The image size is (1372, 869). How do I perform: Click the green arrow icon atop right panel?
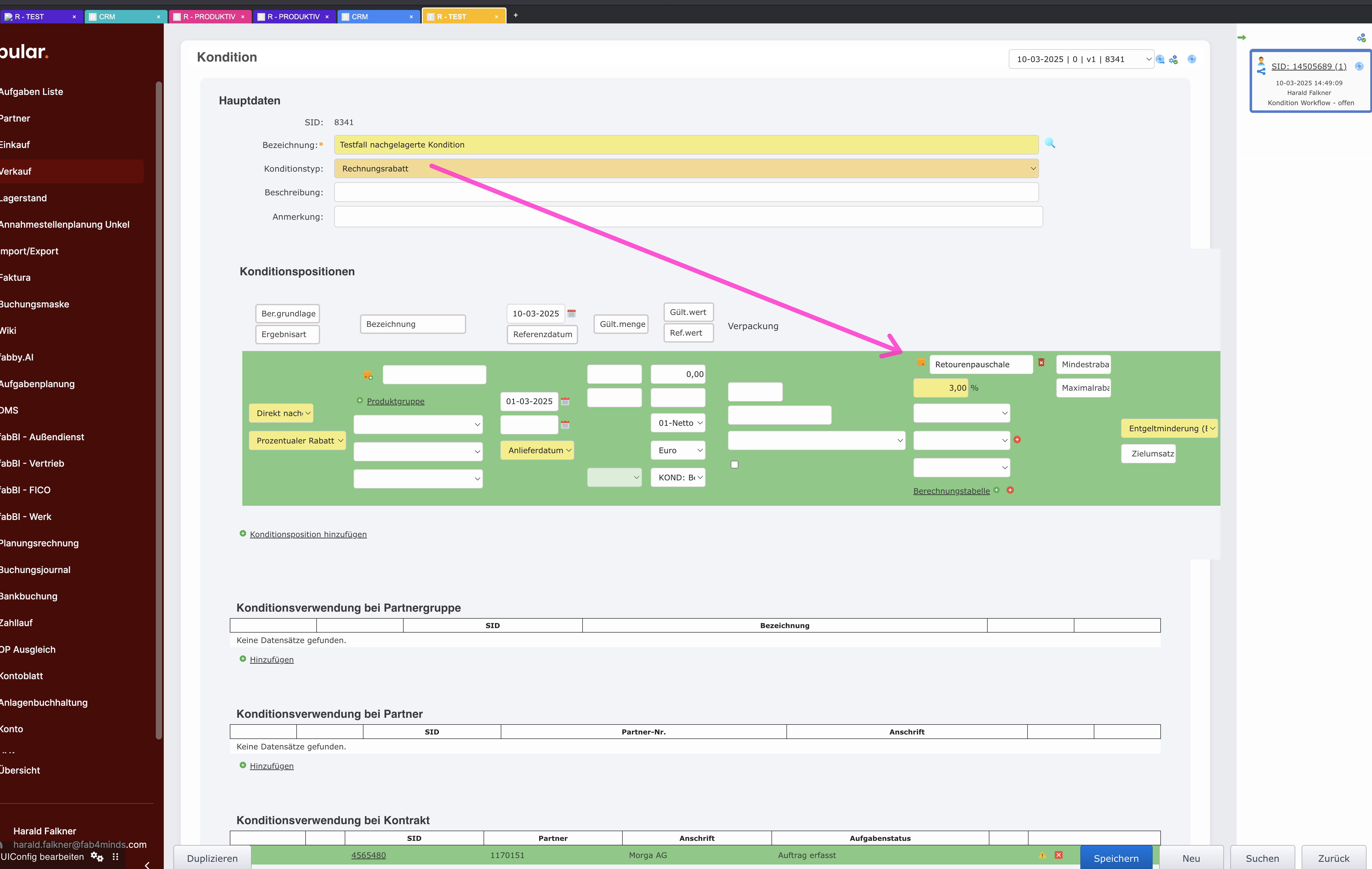[1242, 38]
